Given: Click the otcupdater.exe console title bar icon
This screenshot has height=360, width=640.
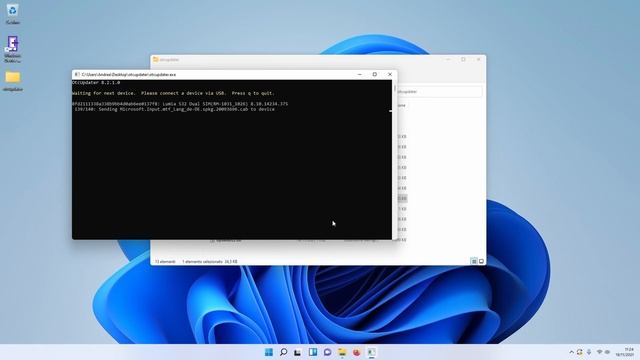Looking at the screenshot, I should point(77,75).
